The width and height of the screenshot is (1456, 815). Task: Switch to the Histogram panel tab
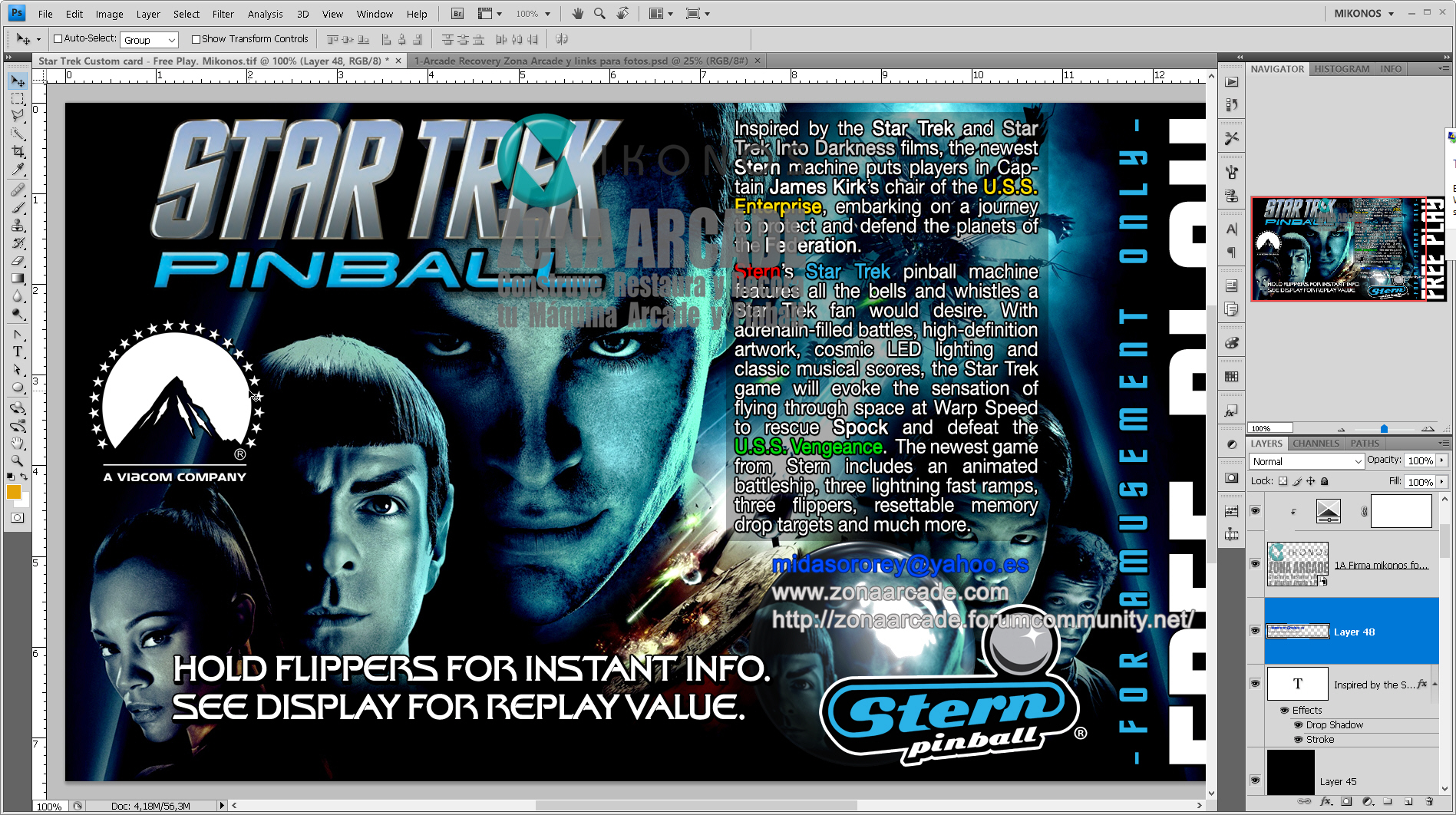click(x=1342, y=69)
